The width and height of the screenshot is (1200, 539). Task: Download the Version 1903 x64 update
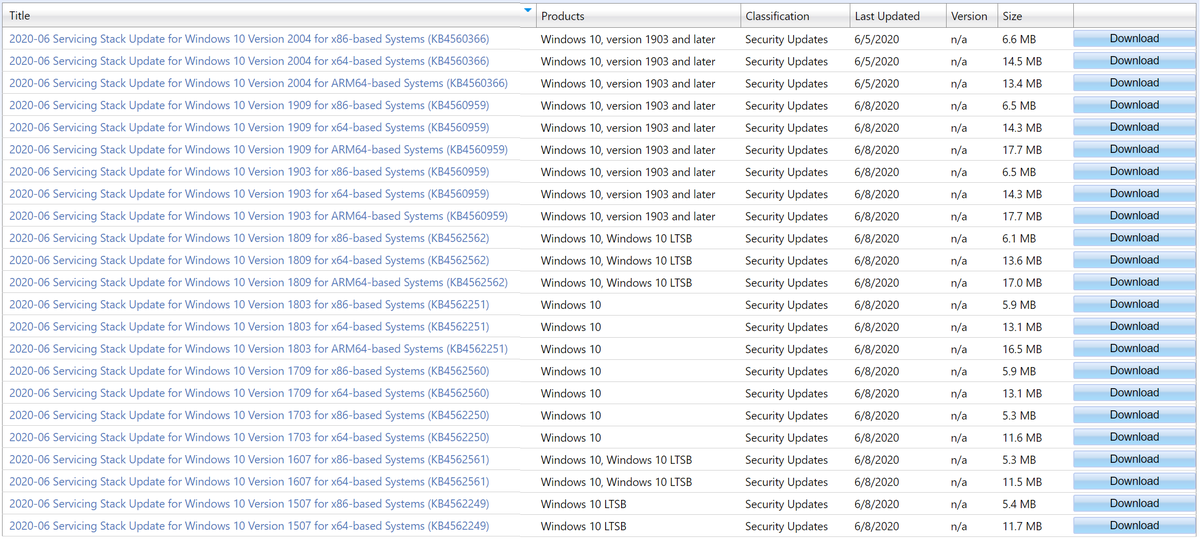(x=1134, y=194)
